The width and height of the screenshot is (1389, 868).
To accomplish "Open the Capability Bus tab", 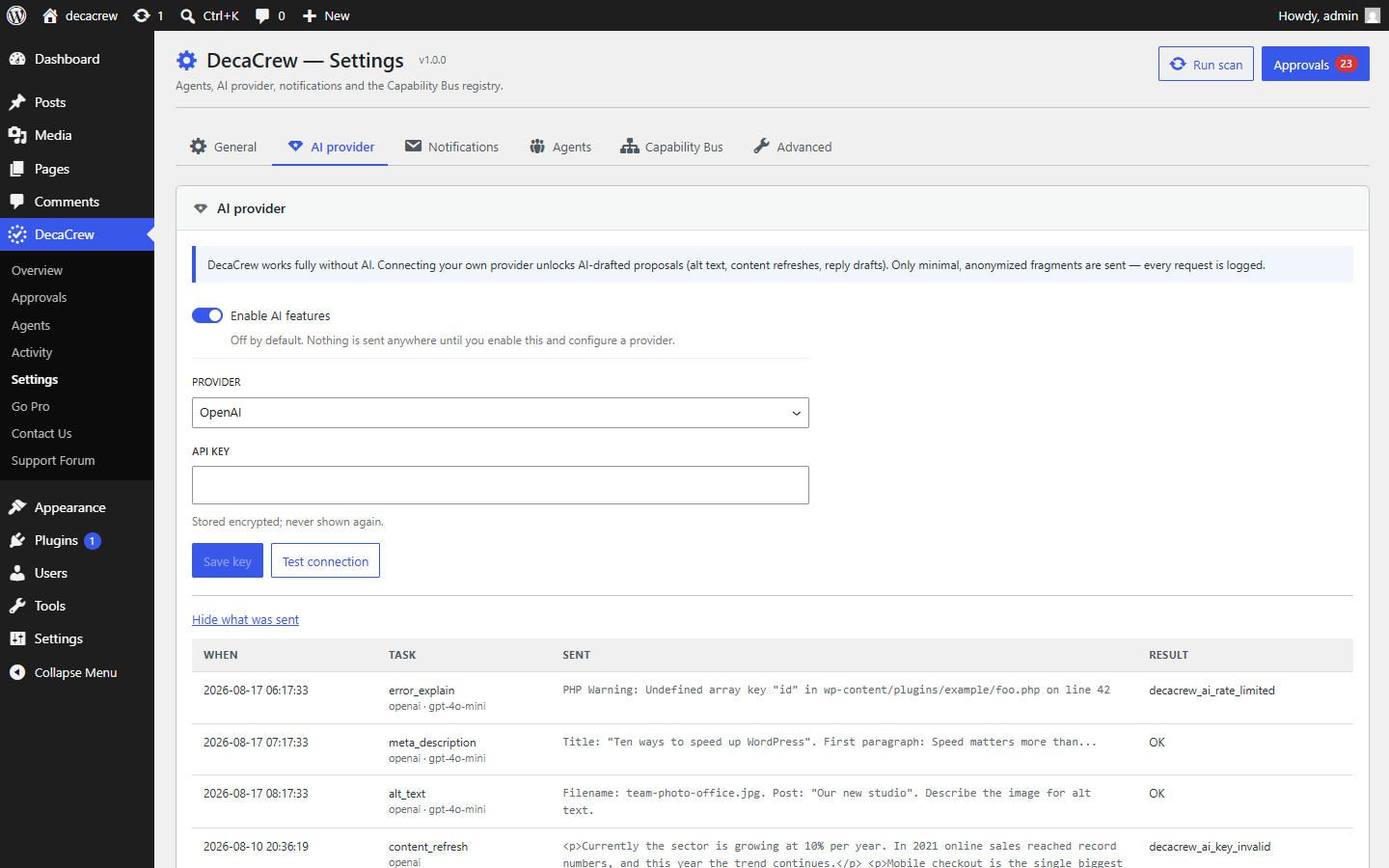I will (x=671, y=147).
